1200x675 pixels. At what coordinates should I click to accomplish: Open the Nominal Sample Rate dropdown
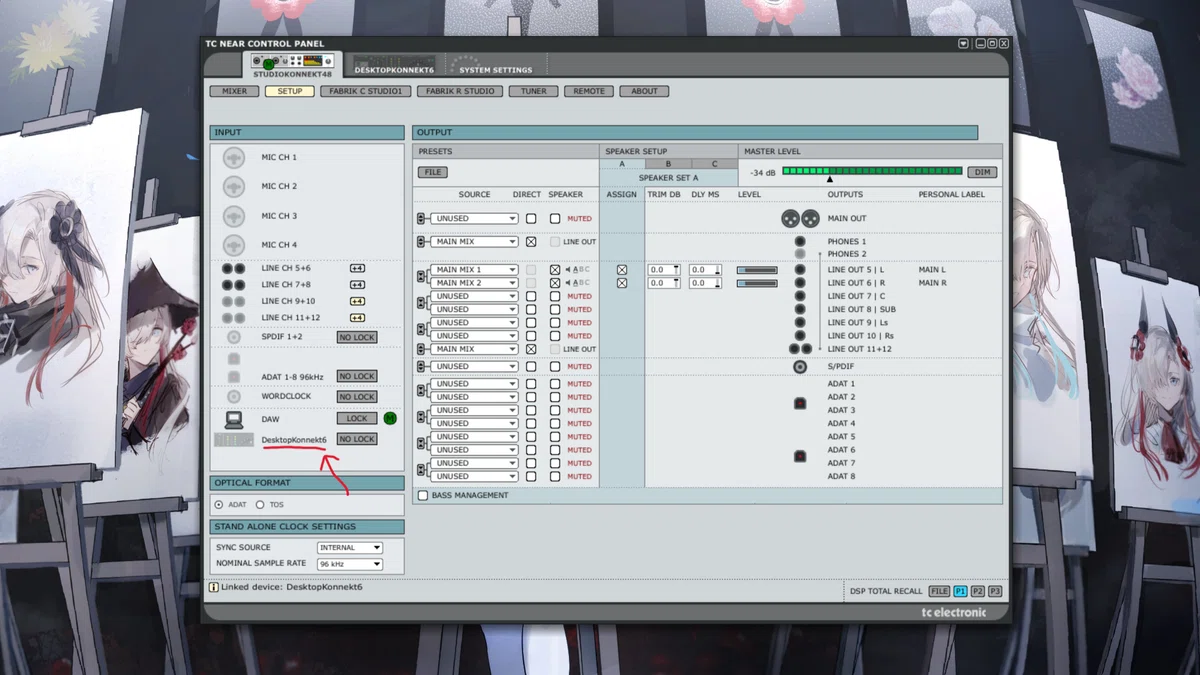(x=350, y=564)
